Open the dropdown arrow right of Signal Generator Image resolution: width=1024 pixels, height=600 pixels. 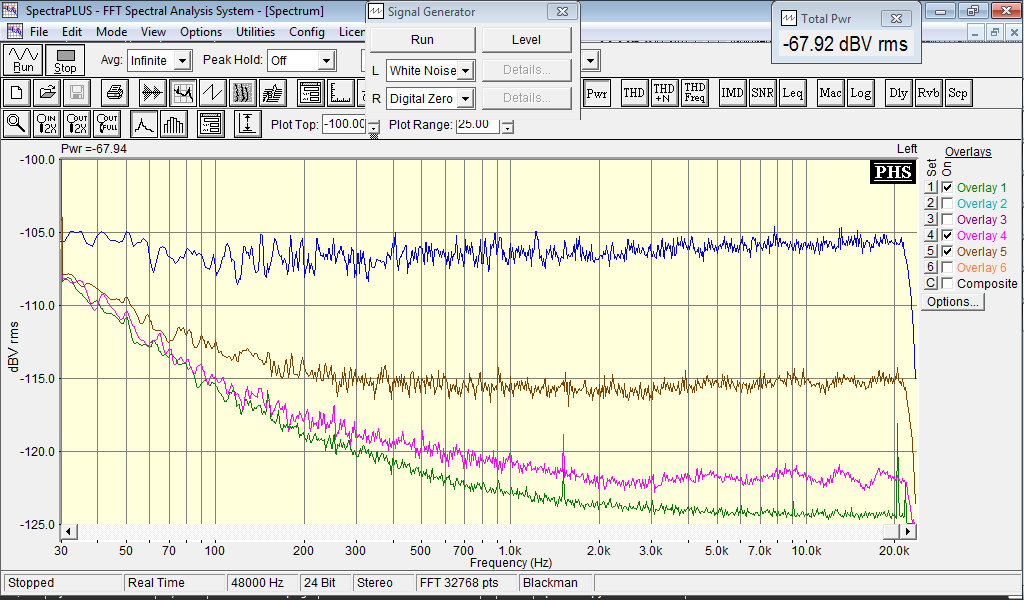coord(591,61)
